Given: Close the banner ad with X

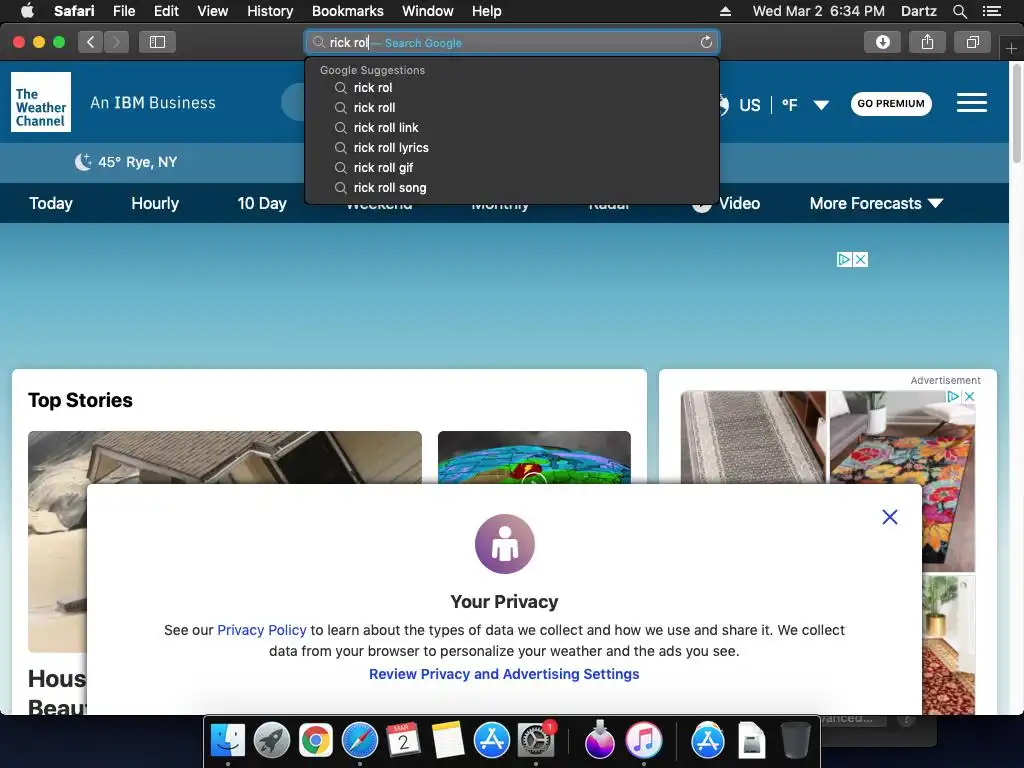Looking at the screenshot, I should tap(861, 259).
